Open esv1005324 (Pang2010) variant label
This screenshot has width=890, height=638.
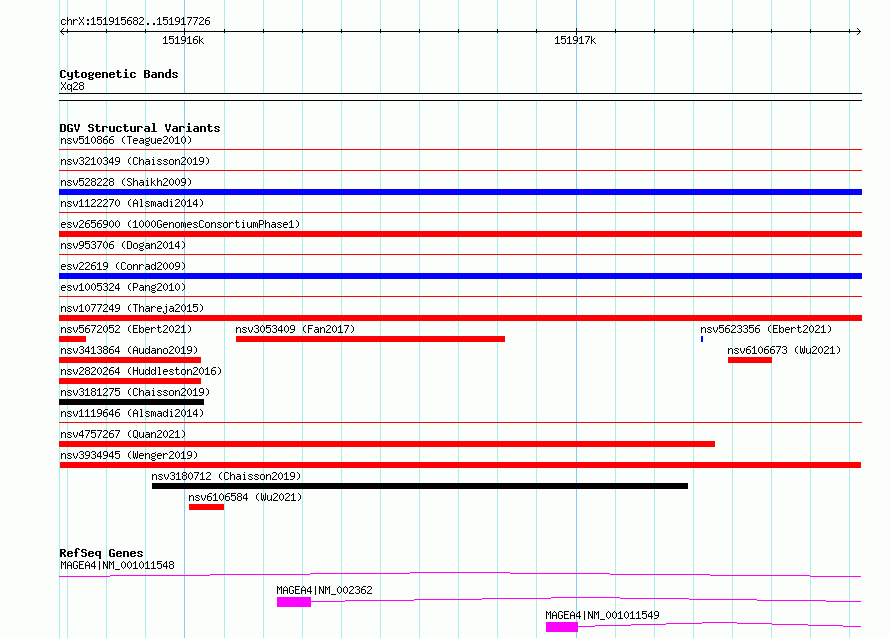point(123,287)
